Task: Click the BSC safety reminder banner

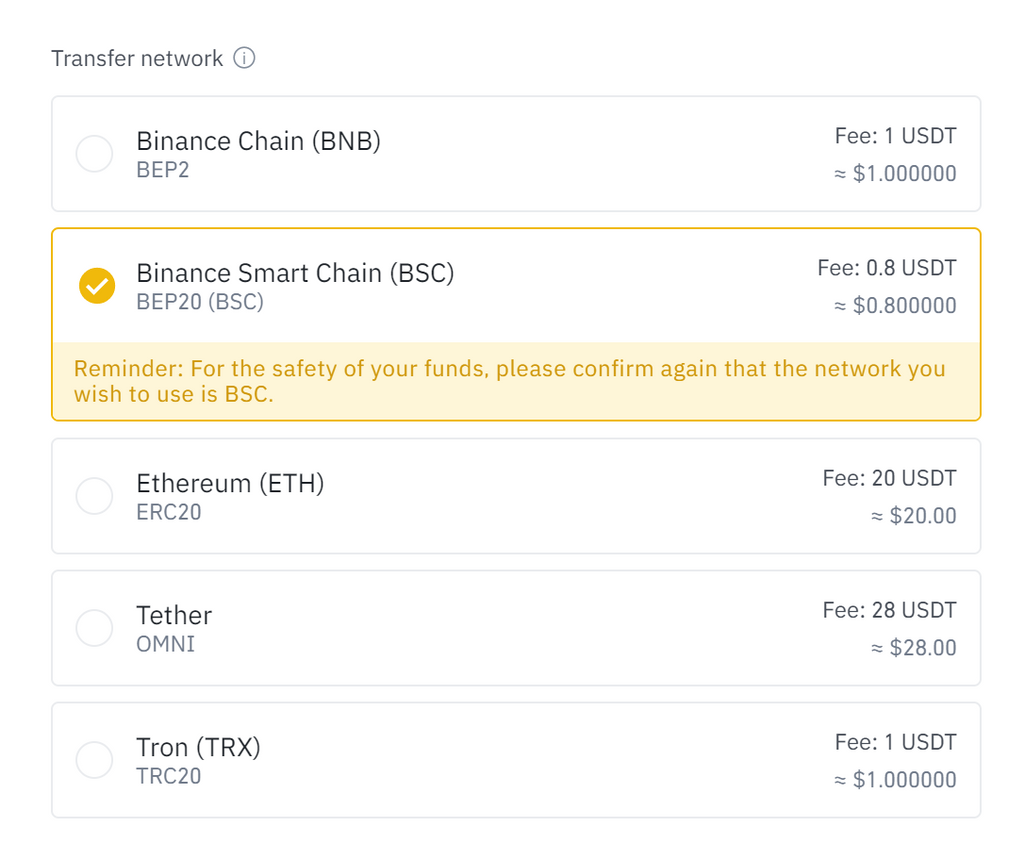Action: point(516,381)
